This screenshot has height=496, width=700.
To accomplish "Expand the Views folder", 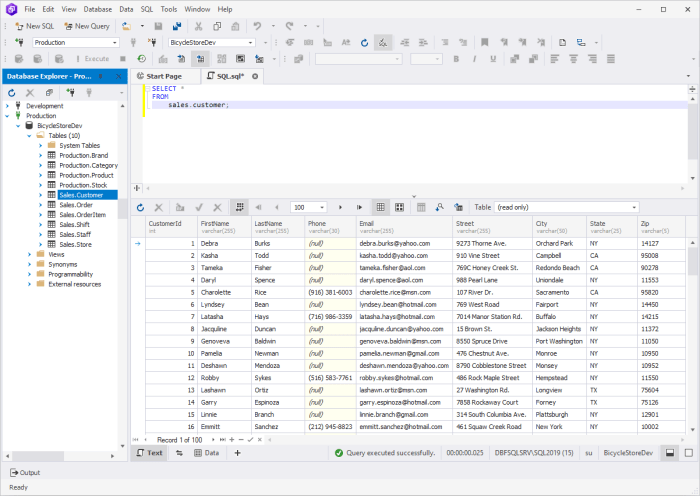I will click(29, 254).
